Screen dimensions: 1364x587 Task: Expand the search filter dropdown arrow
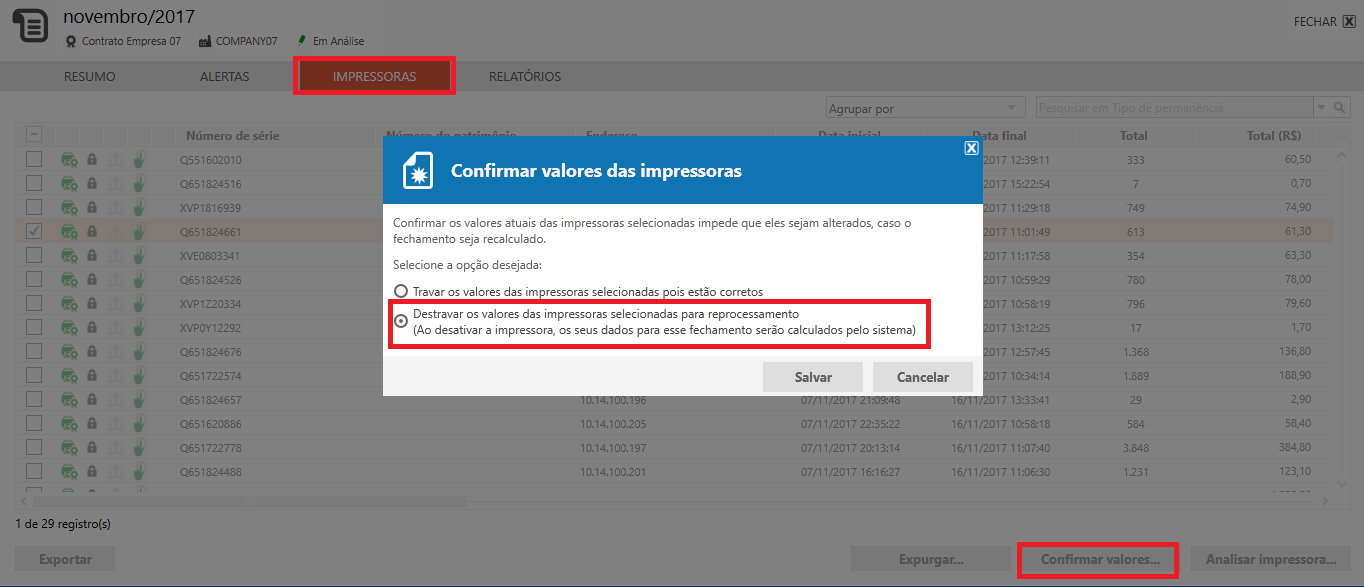pos(1320,108)
